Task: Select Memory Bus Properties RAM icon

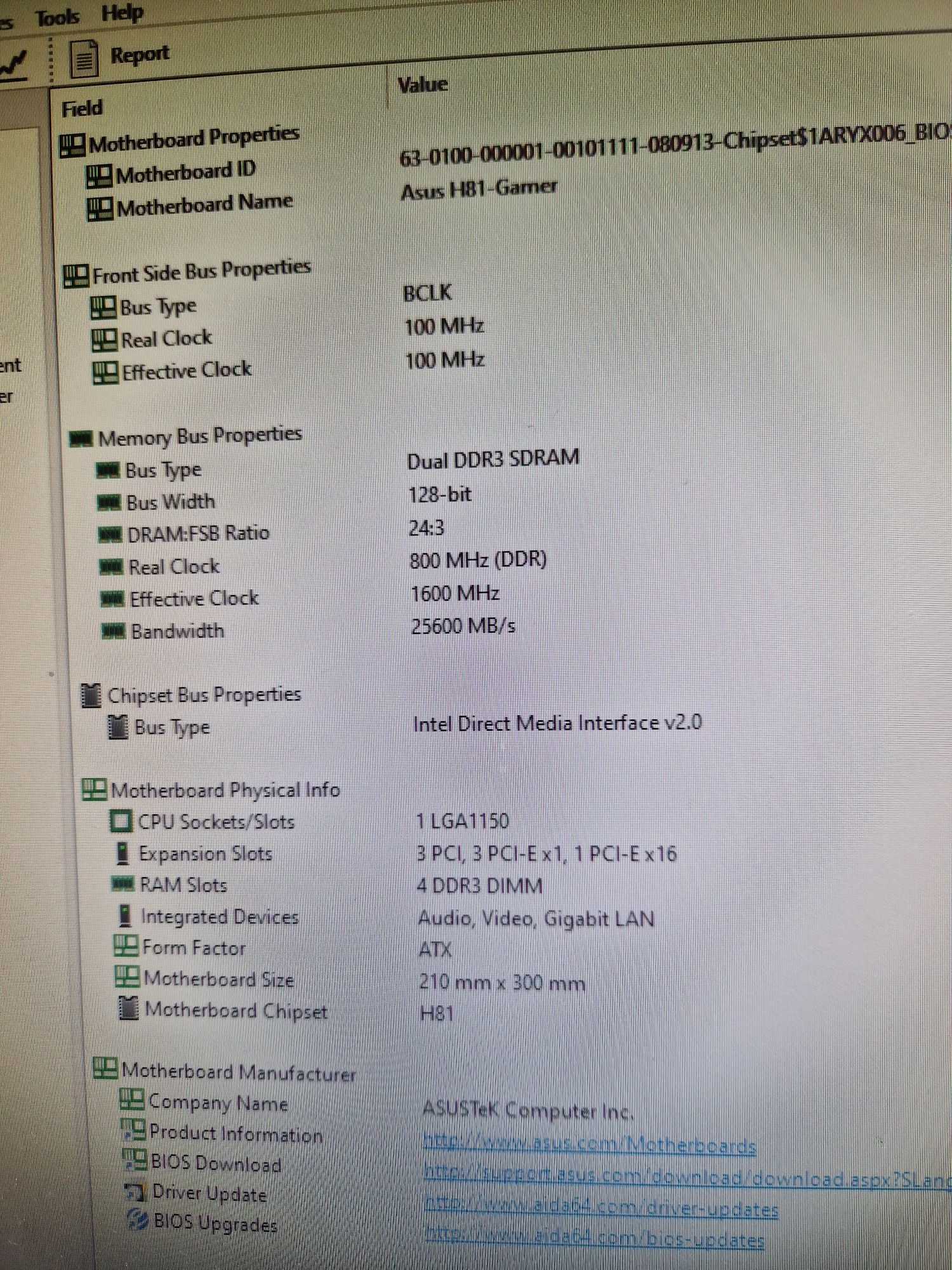Action: (81, 439)
